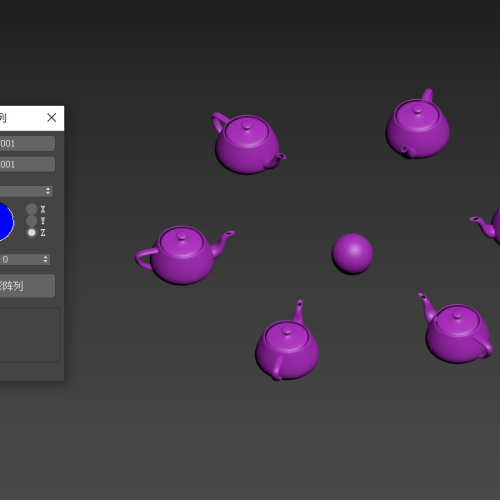
Task: Select the bottom-center teapot with upright spout
Action: (x=287, y=342)
